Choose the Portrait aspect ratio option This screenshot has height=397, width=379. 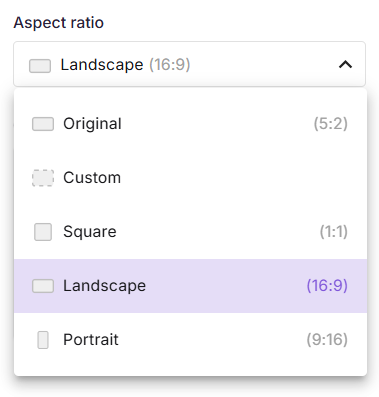(x=190, y=340)
